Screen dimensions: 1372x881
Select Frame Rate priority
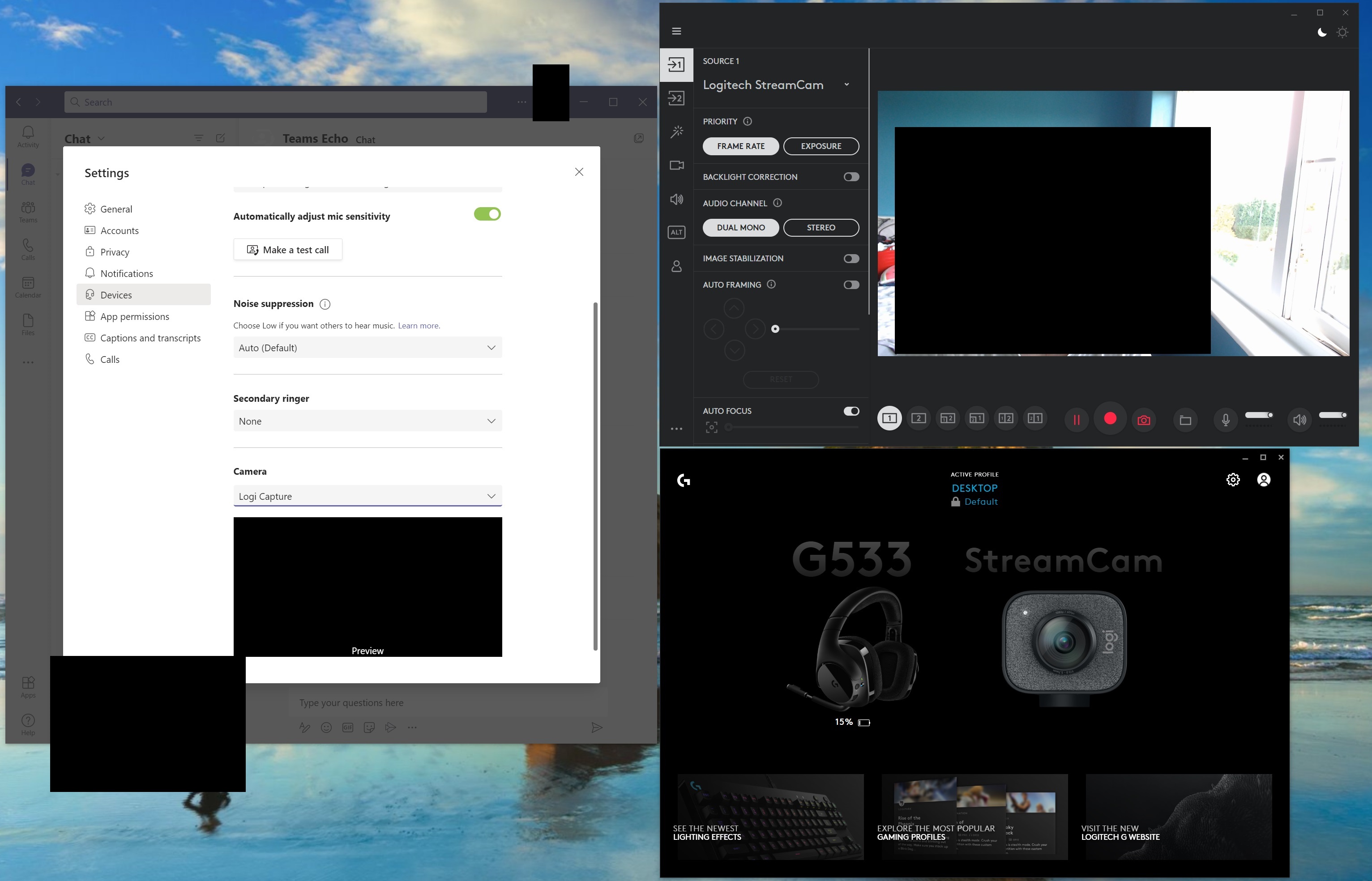741,146
